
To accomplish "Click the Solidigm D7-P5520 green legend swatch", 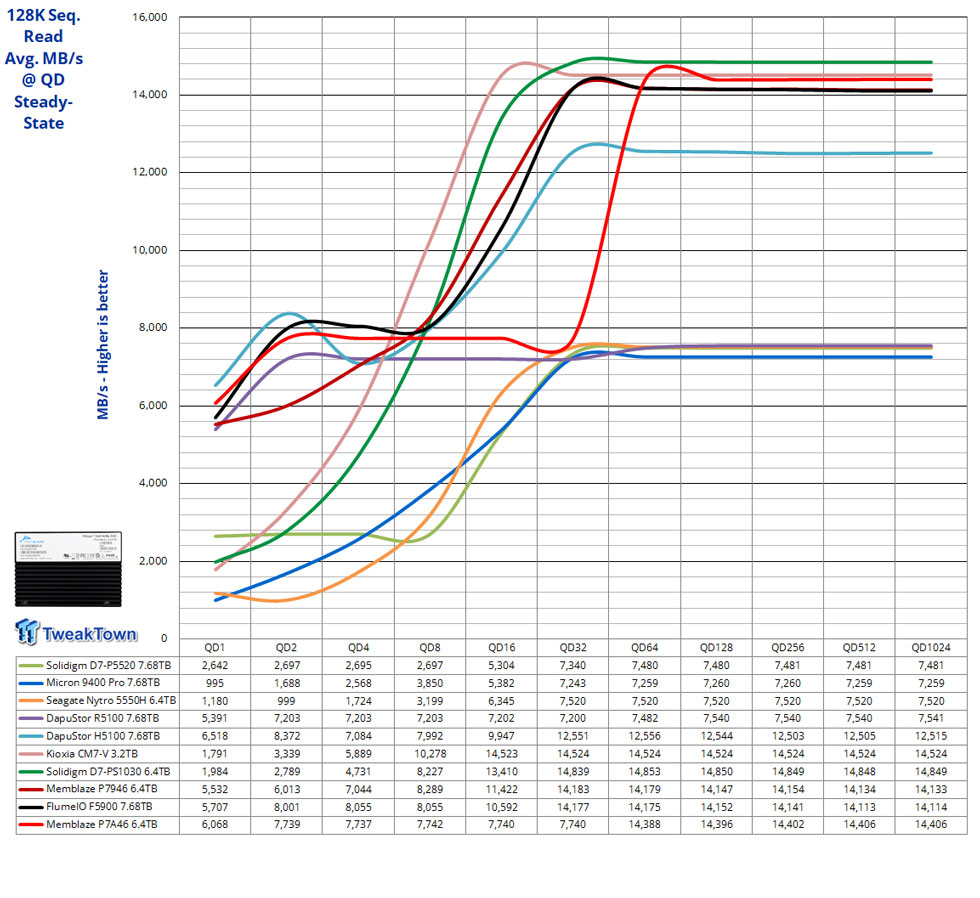I will coord(31,666).
